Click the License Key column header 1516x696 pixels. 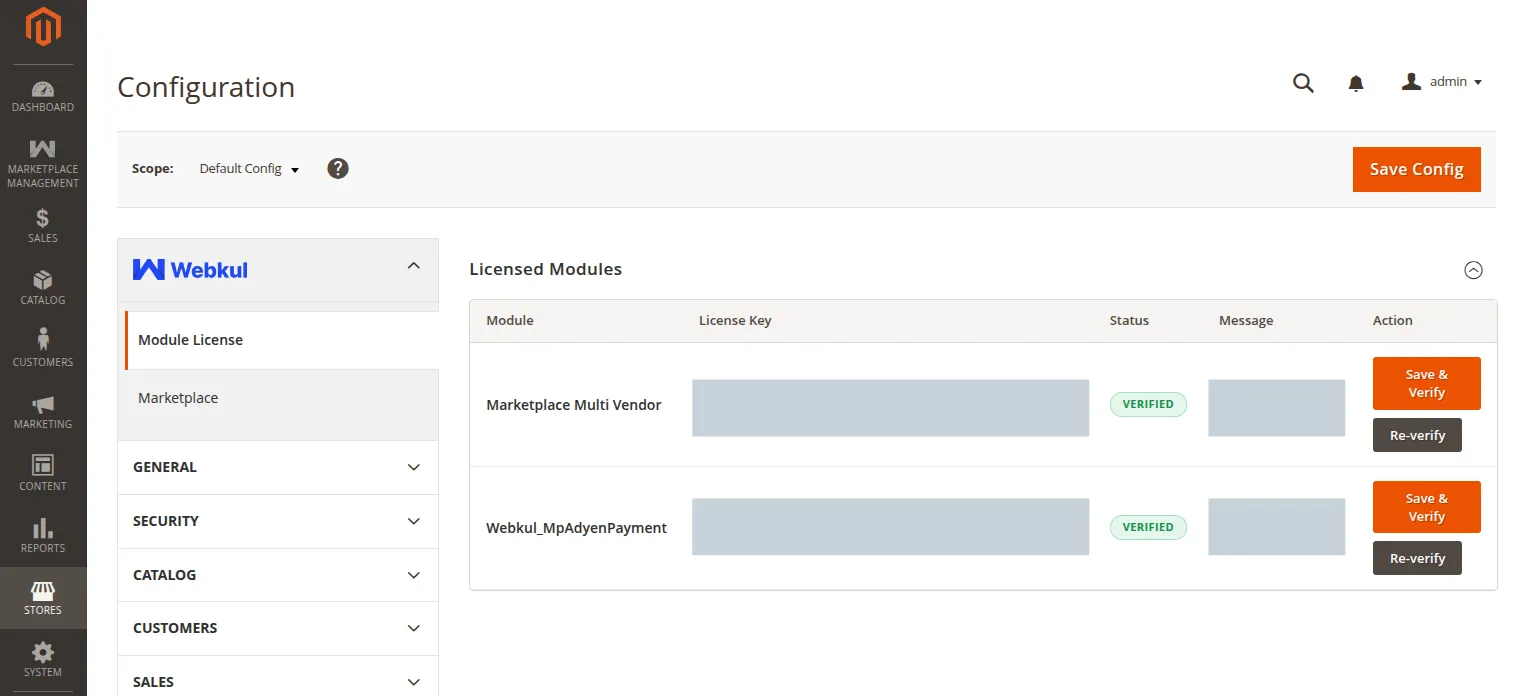735,321
